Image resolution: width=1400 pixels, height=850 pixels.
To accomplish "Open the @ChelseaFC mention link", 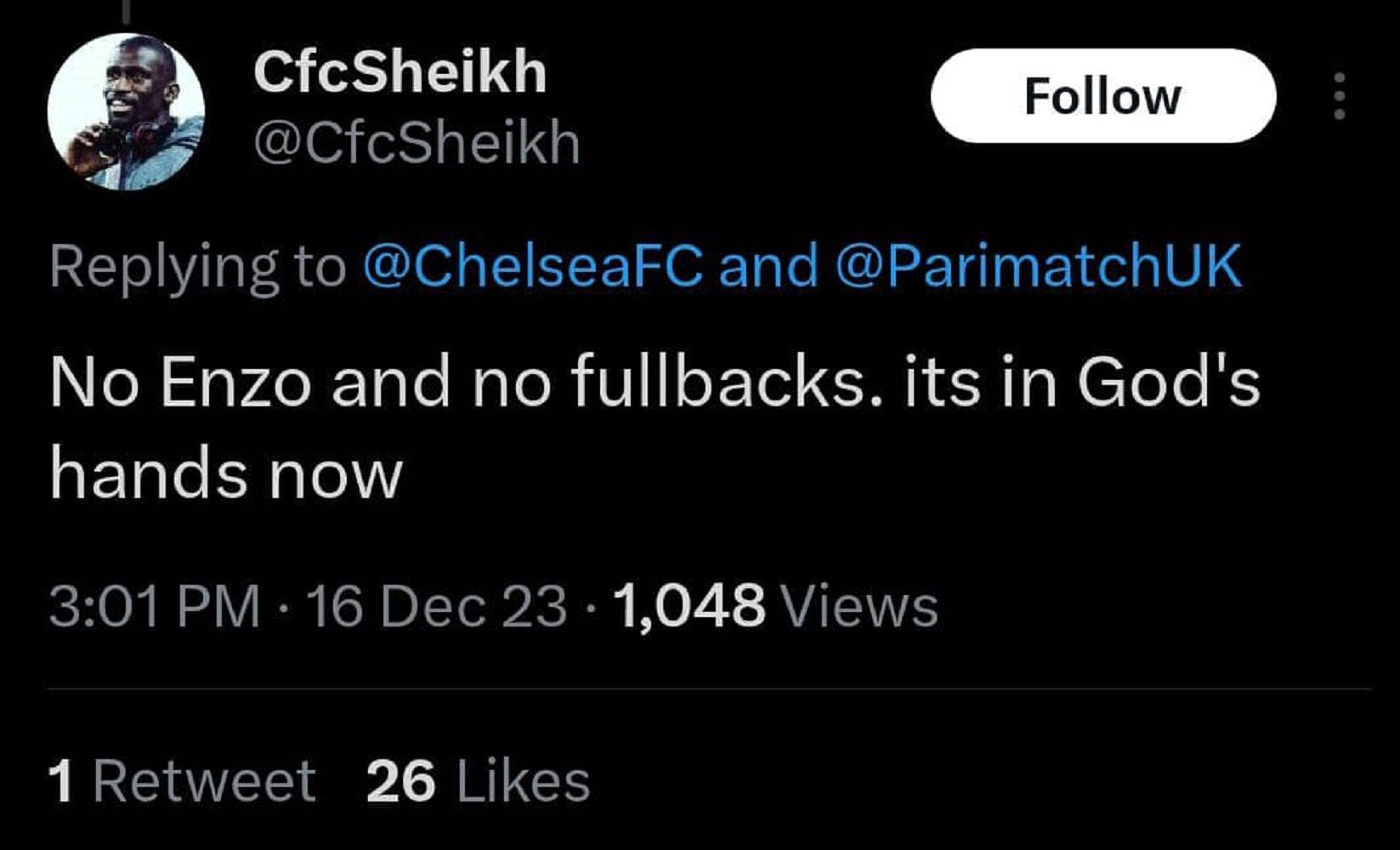I will [533, 265].
